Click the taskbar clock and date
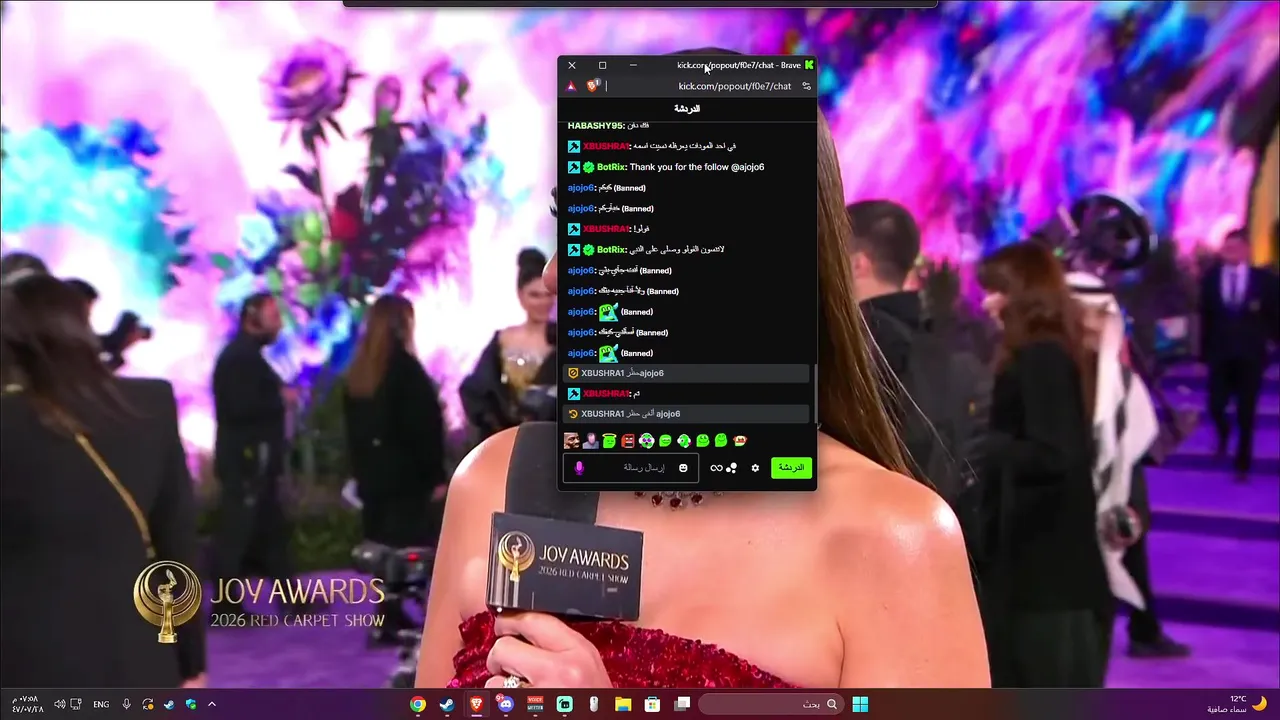The image size is (1280, 720). pos(27,704)
